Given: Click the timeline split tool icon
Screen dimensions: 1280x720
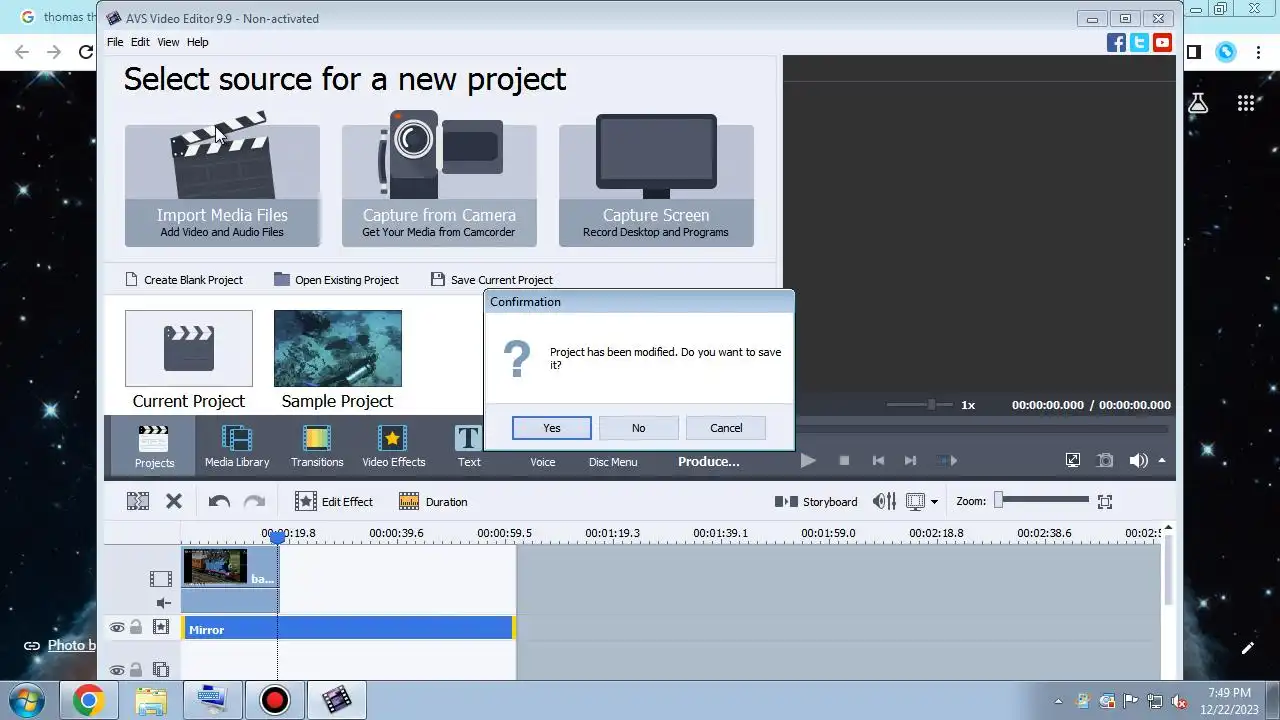Looking at the screenshot, I should tap(138, 501).
